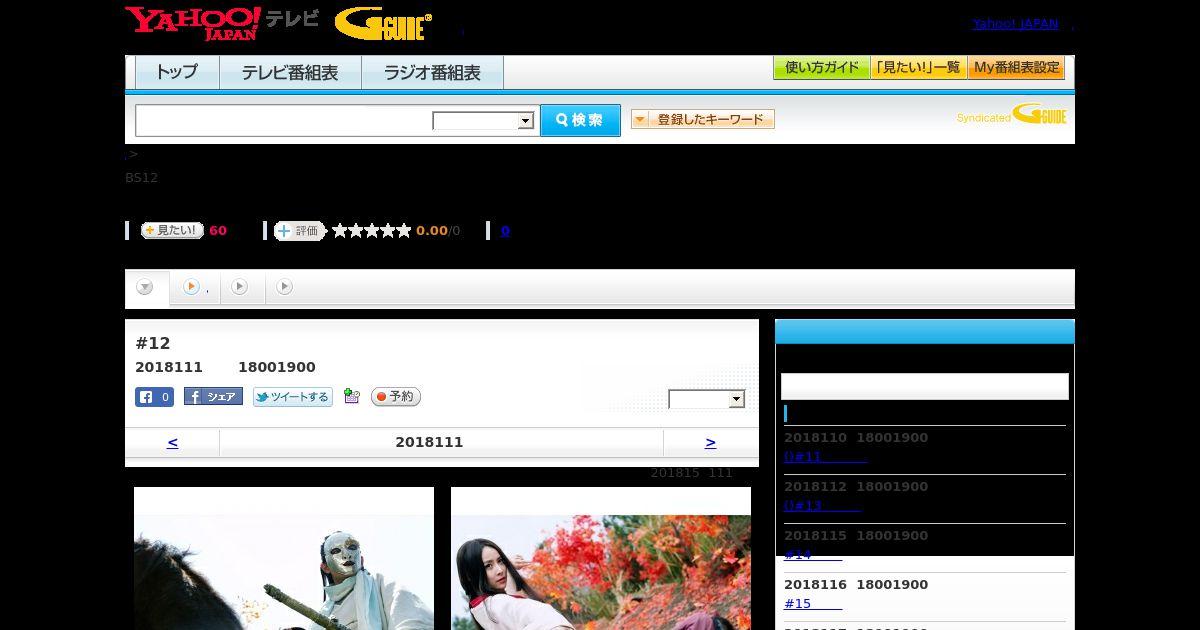Open the ラジオ番組表 tab

(x=432, y=72)
